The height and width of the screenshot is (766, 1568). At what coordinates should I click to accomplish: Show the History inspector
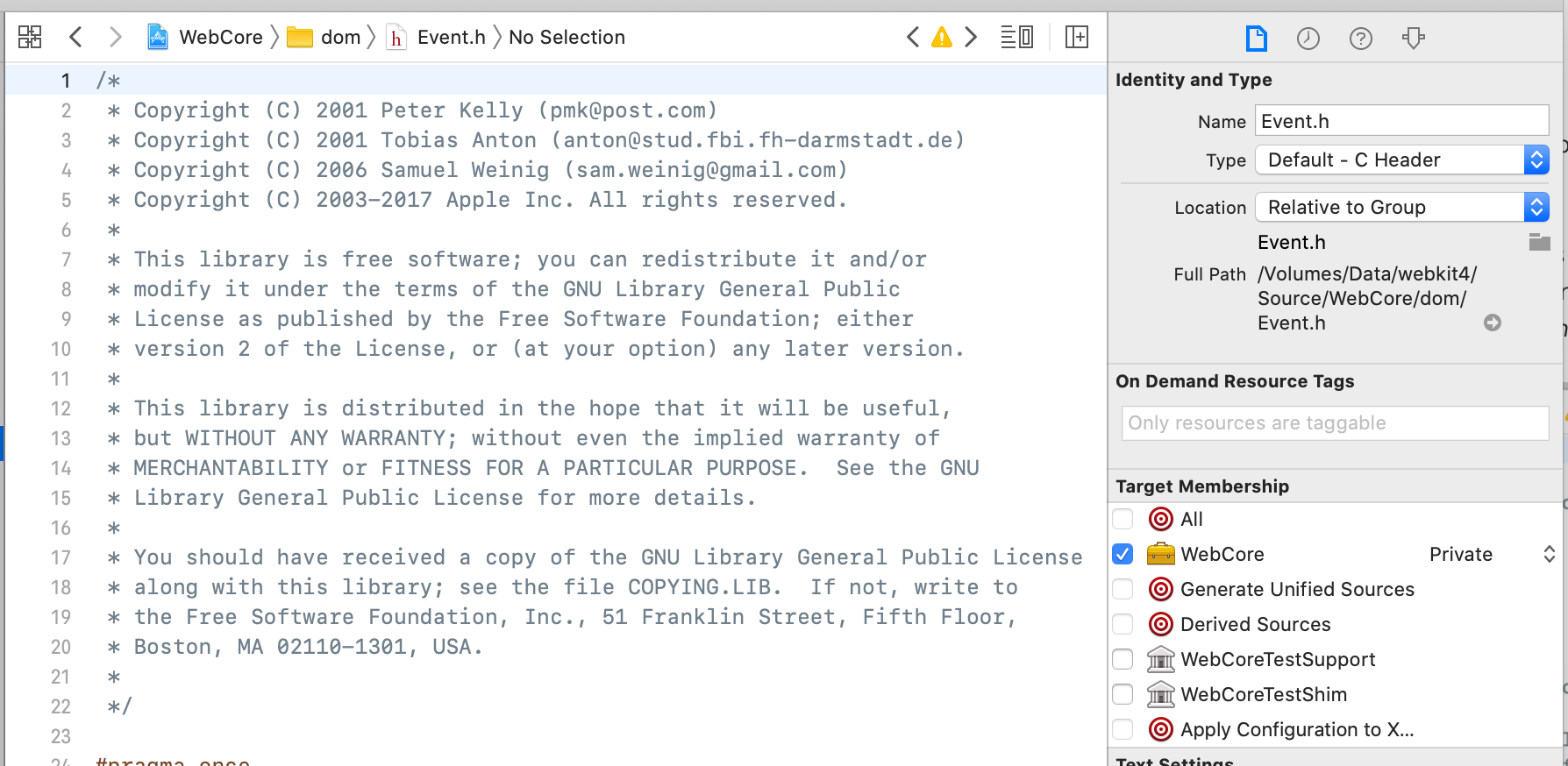click(1308, 38)
